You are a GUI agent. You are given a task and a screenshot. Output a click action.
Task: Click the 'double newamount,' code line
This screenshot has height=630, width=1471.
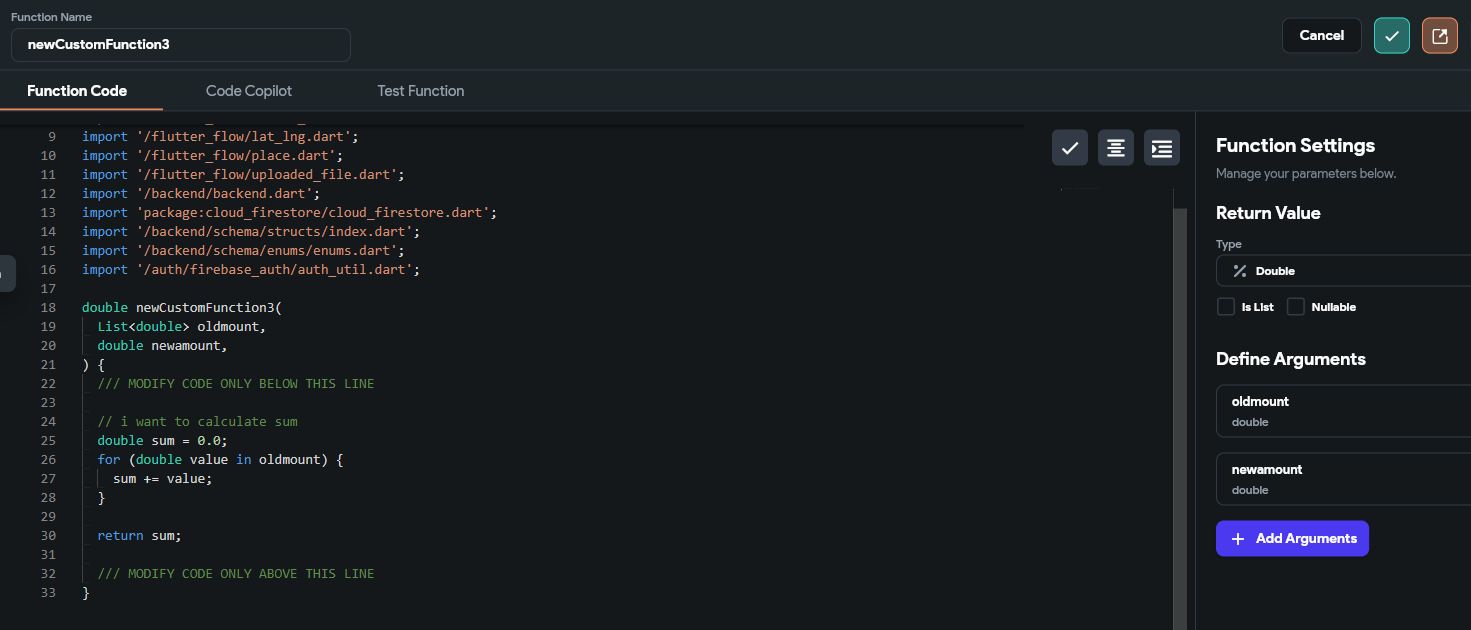point(163,345)
